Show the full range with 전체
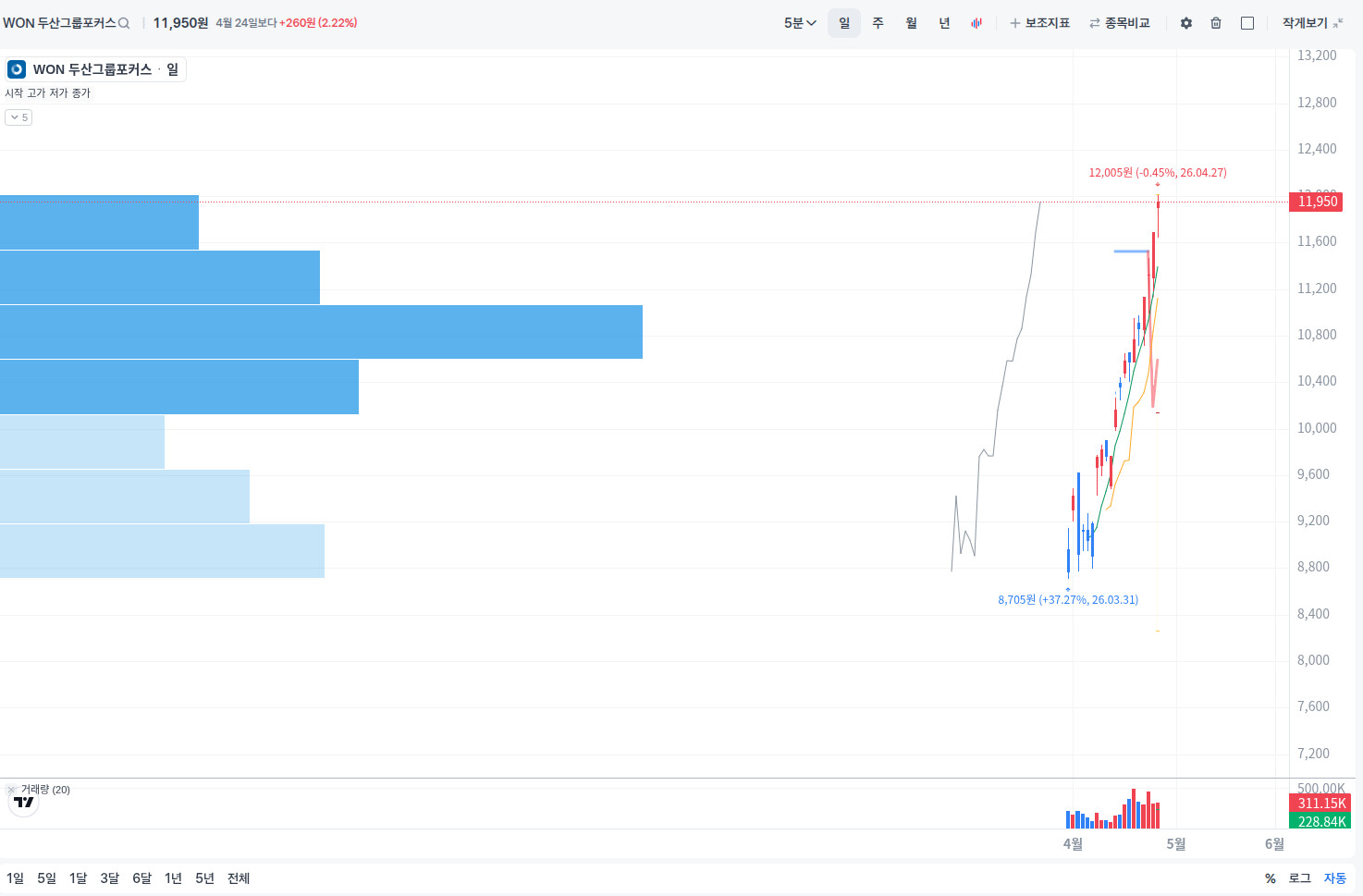 point(239,878)
